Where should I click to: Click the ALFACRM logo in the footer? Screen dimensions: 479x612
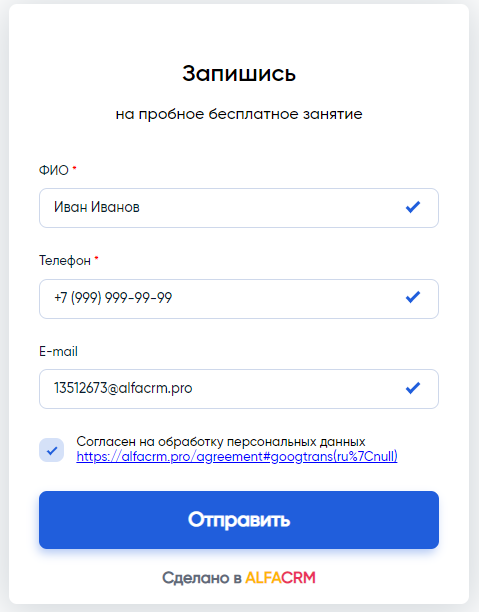click(x=280, y=578)
